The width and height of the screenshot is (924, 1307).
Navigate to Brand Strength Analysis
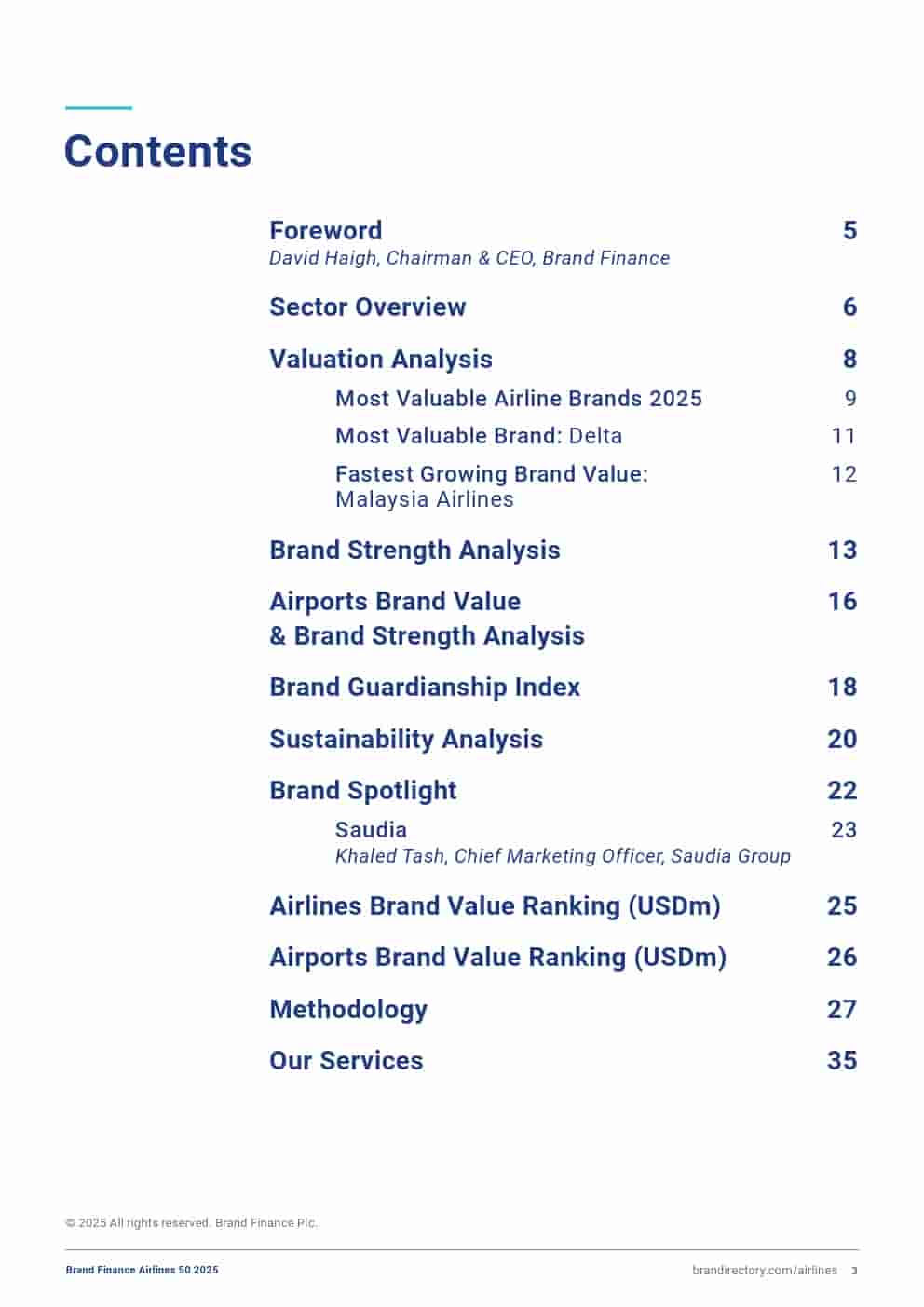coord(414,550)
